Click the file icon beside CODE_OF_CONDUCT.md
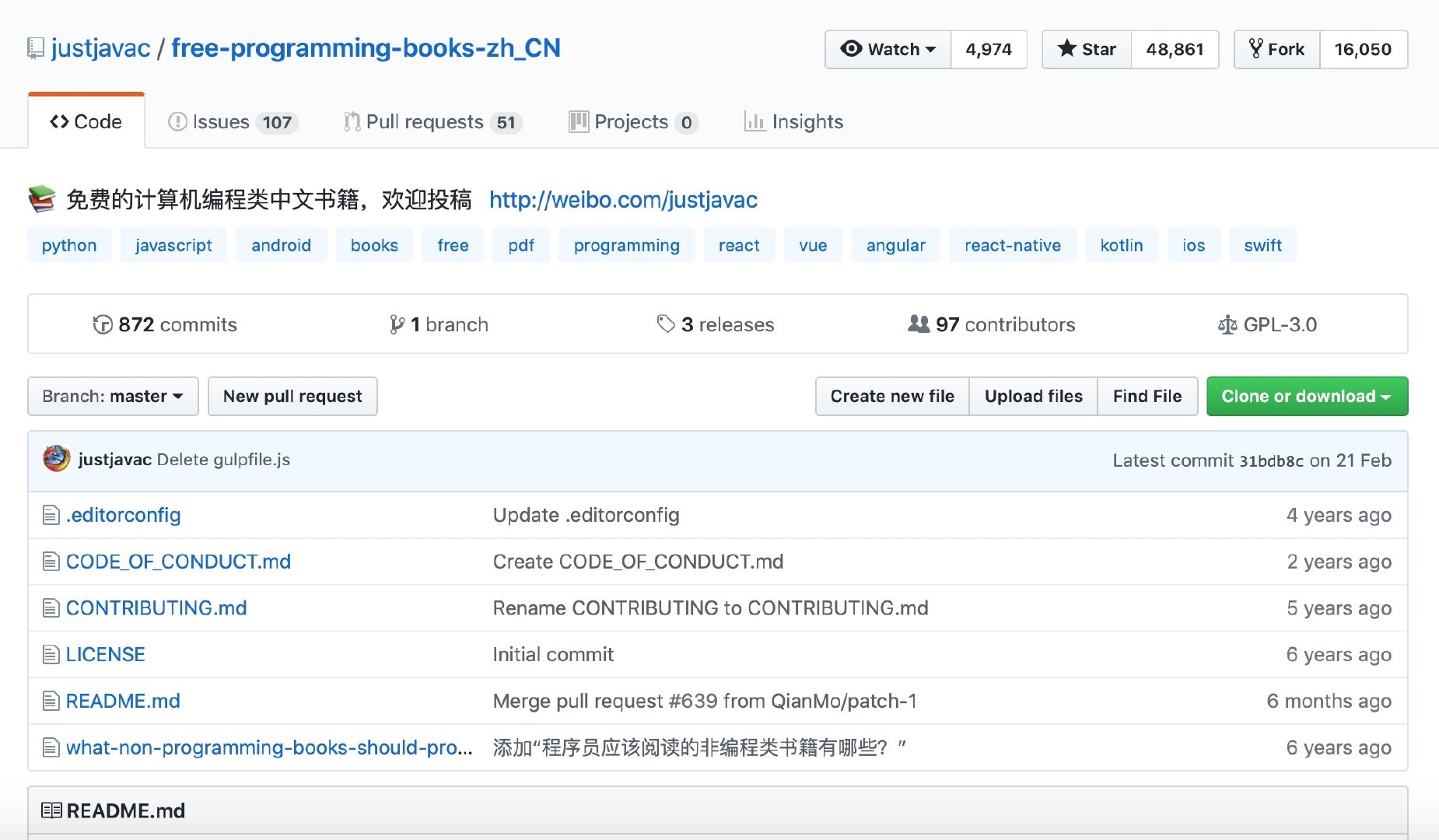This screenshot has height=840, width=1439. point(51,562)
